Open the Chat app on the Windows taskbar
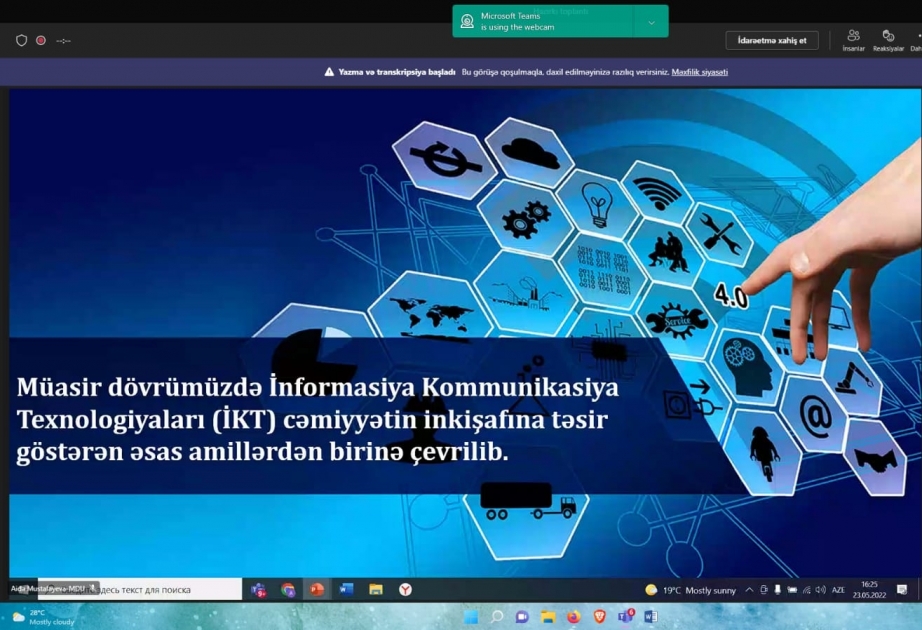Viewport: 922px width, 630px height. (x=522, y=616)
